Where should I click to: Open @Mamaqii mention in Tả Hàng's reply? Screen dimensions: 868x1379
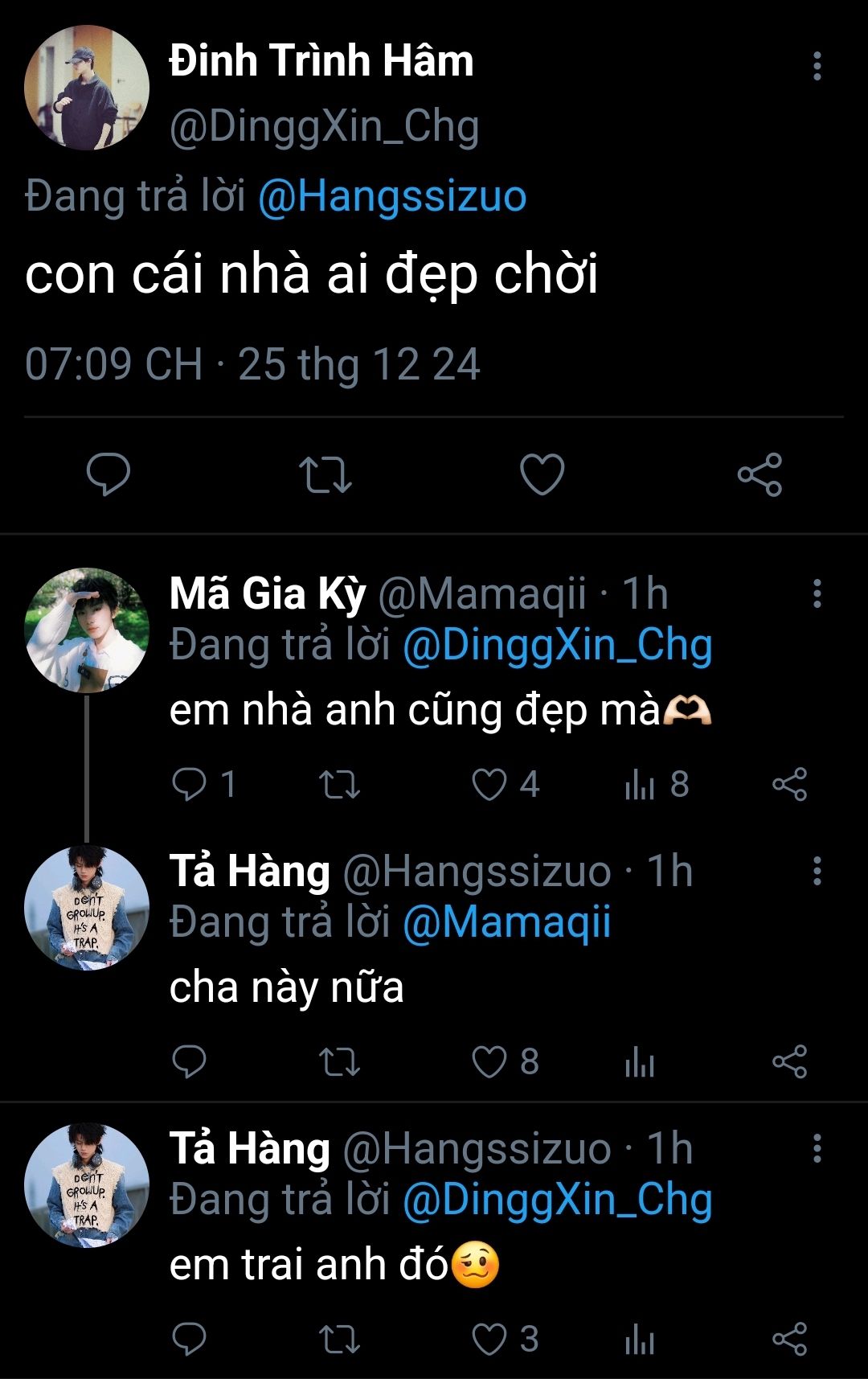pyautogui.click(x=506, y=922)
